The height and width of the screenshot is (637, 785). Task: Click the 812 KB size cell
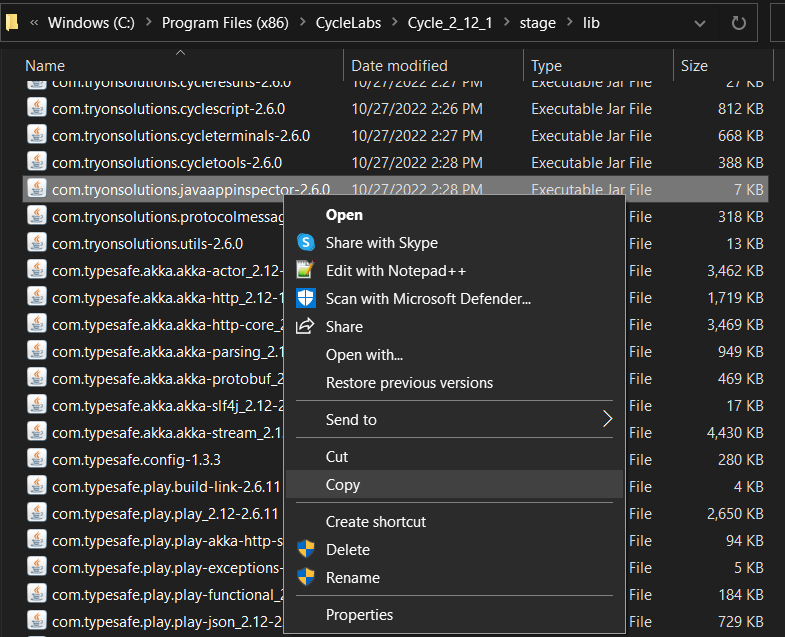[x=740, y=109]
